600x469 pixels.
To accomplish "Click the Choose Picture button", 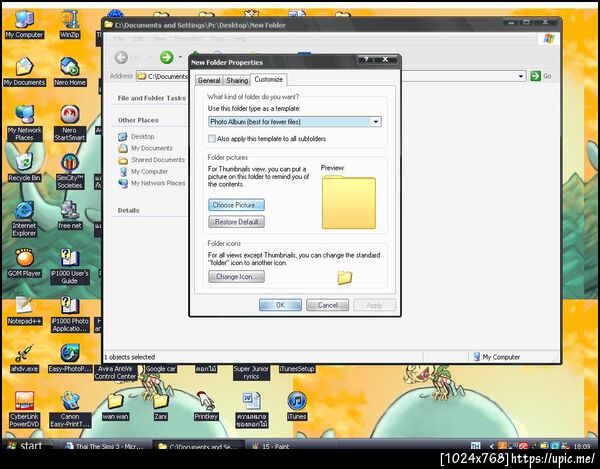I will point(236,205).
